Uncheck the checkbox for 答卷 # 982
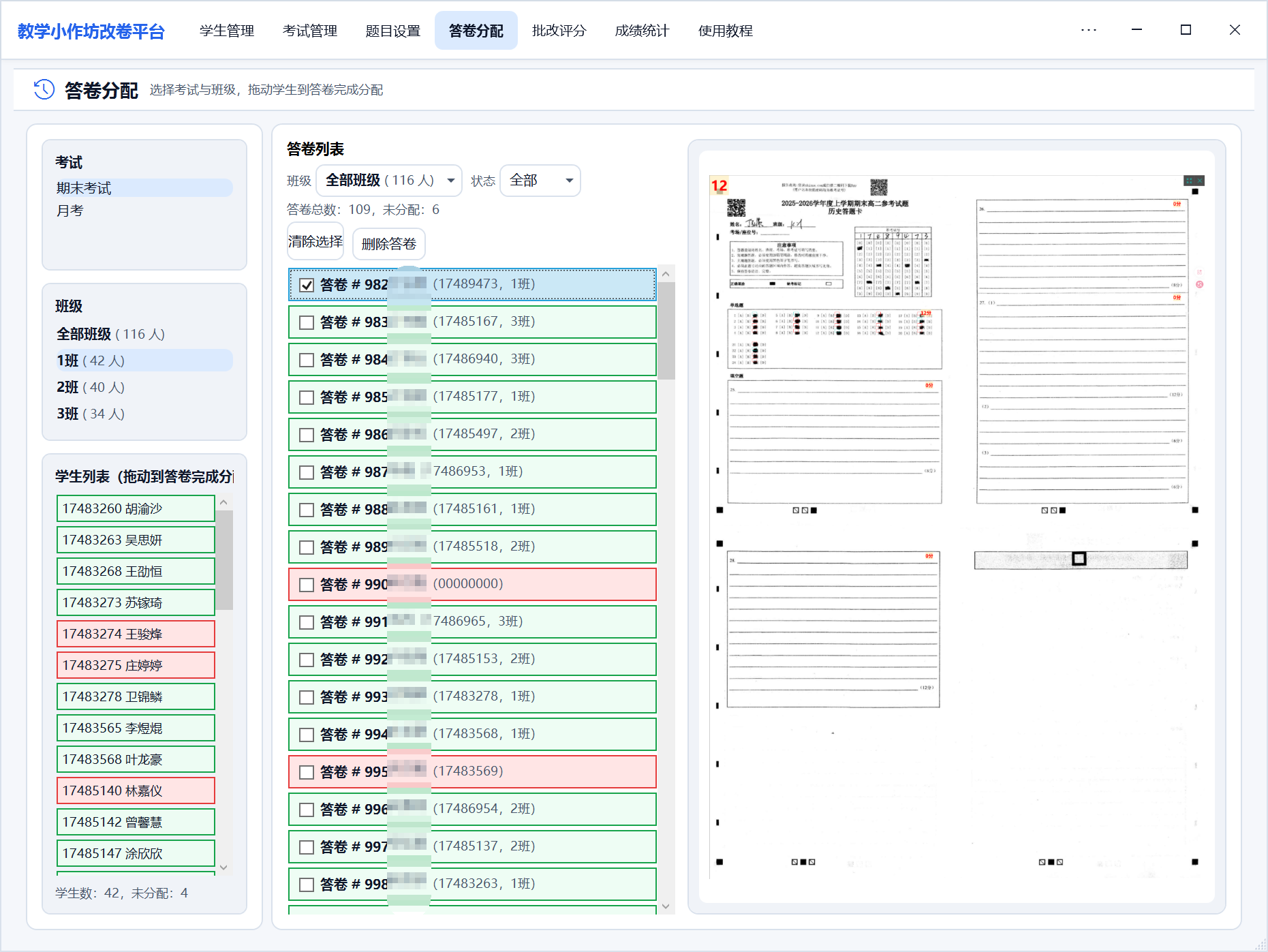This screenshot has width=1268, height=952. 307,285
